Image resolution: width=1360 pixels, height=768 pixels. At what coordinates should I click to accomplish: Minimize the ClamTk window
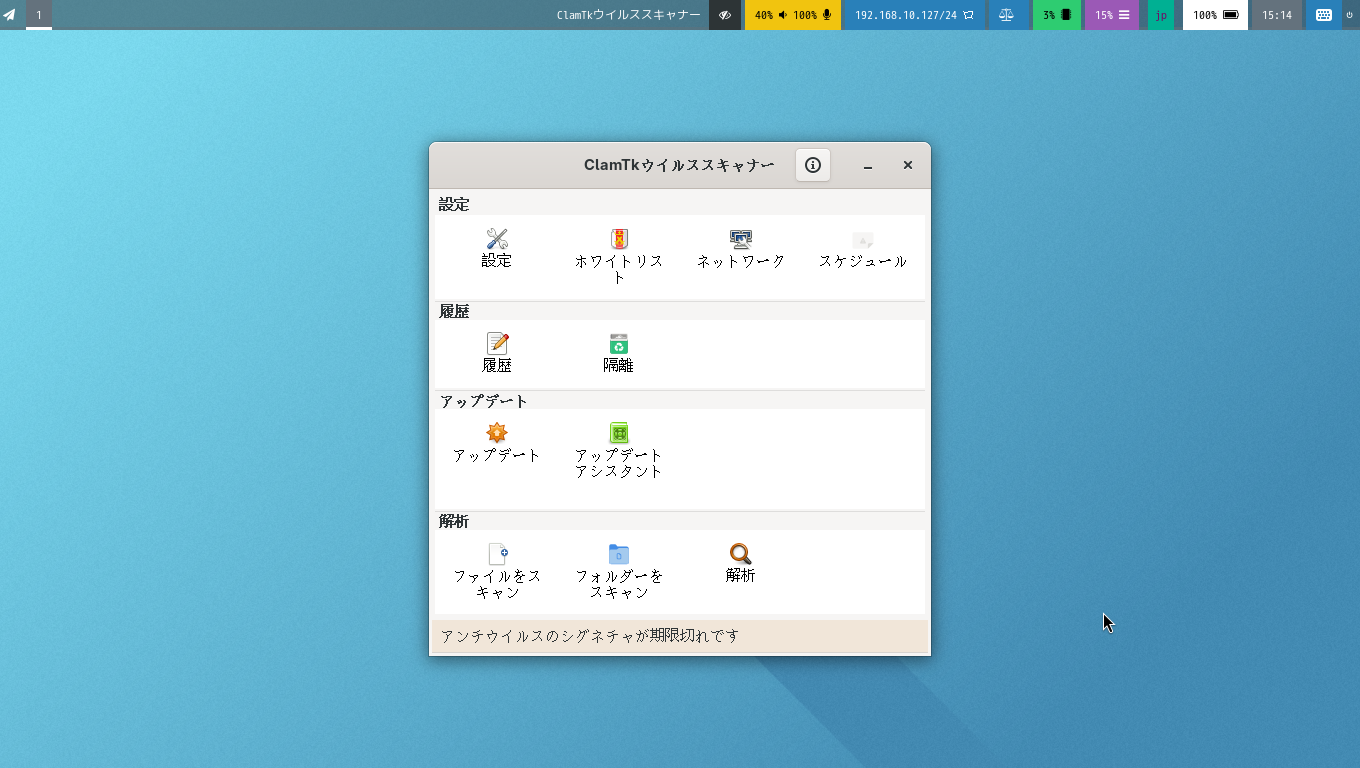tap(868, 165)
